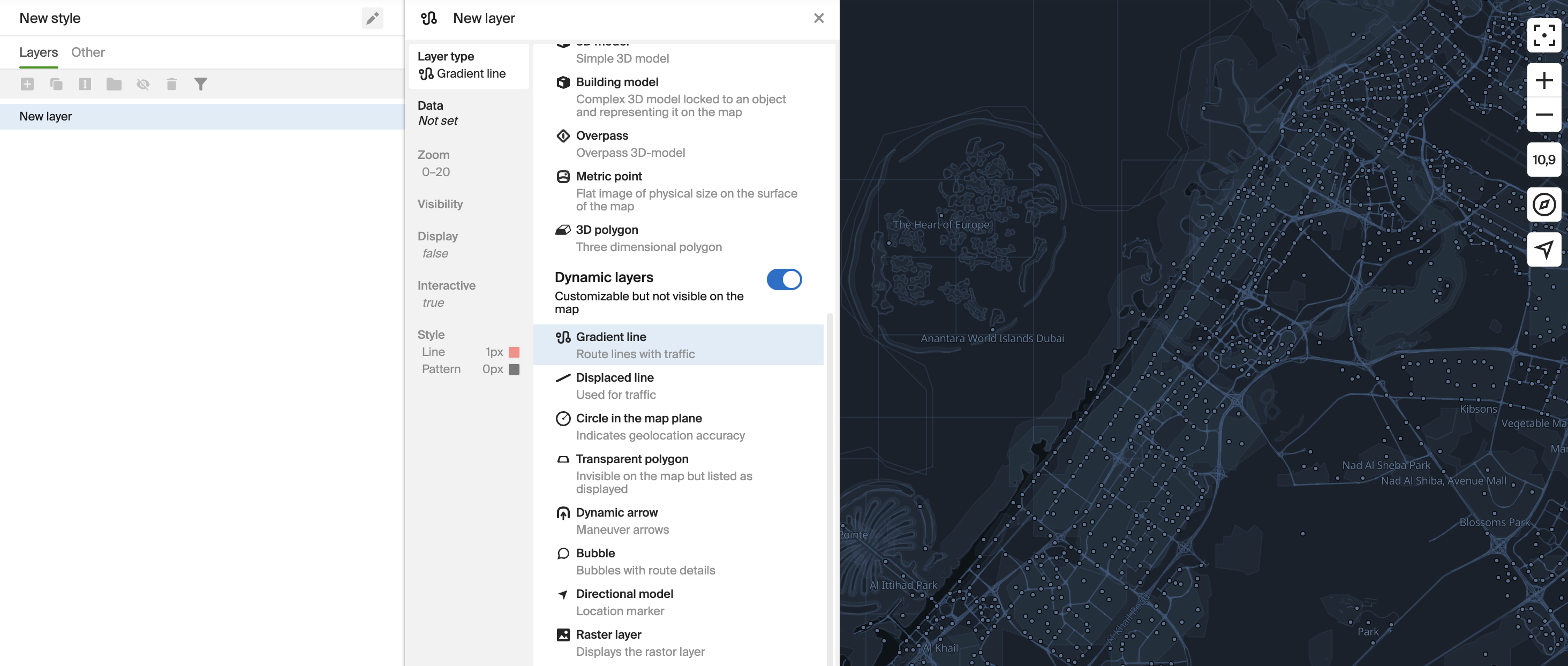
Task: Duplicate the layer using the copy icon
Action: 56,84
